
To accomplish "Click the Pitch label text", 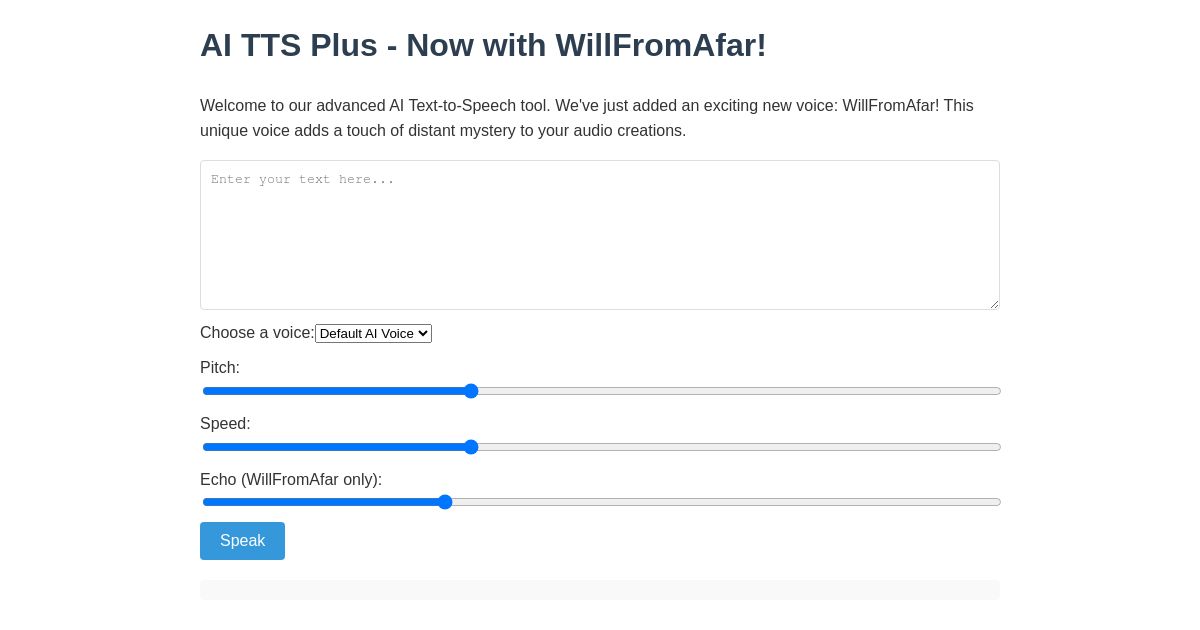I will pos(219,368).
